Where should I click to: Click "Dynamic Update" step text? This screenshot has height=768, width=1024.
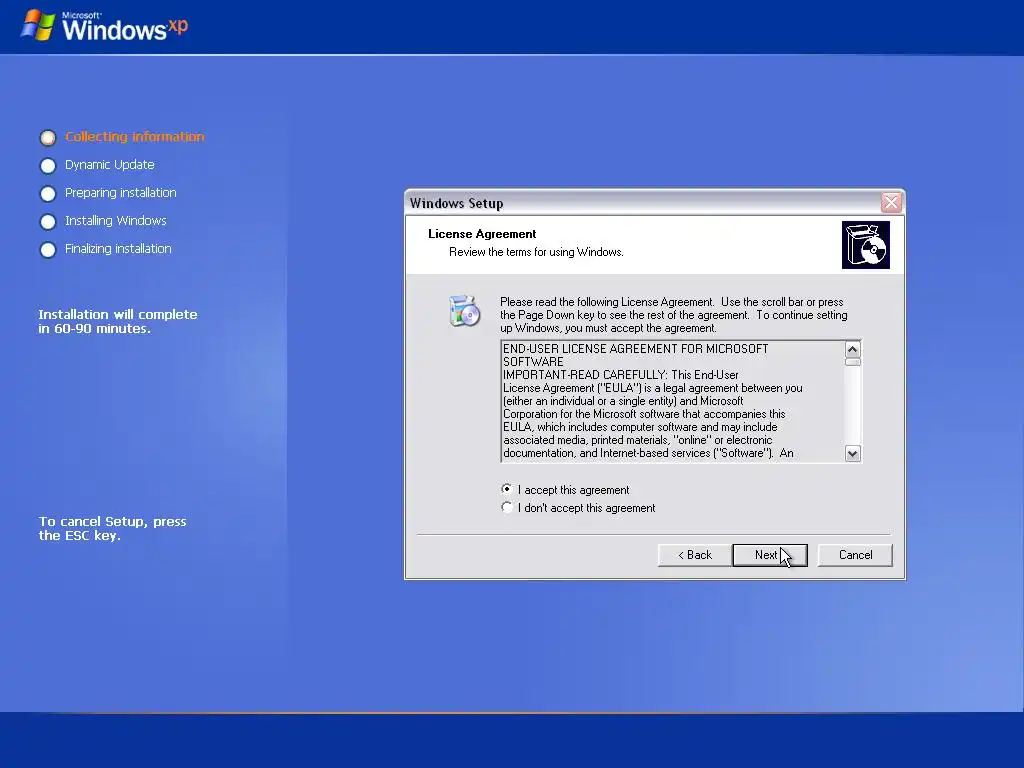click(110, 165)
